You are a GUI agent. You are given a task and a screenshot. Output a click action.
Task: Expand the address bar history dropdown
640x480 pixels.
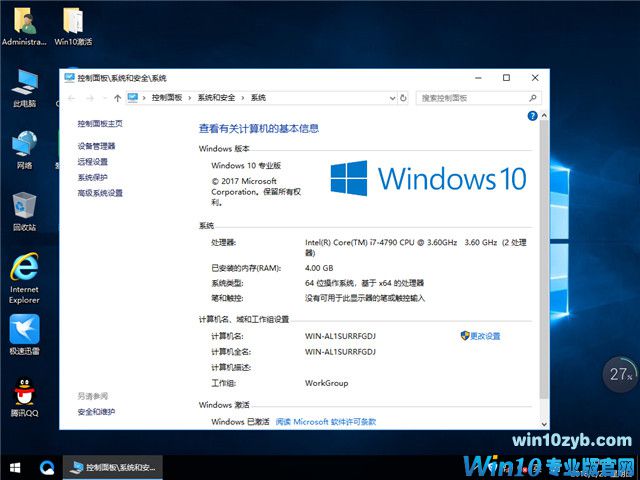(x=390, y=98)
